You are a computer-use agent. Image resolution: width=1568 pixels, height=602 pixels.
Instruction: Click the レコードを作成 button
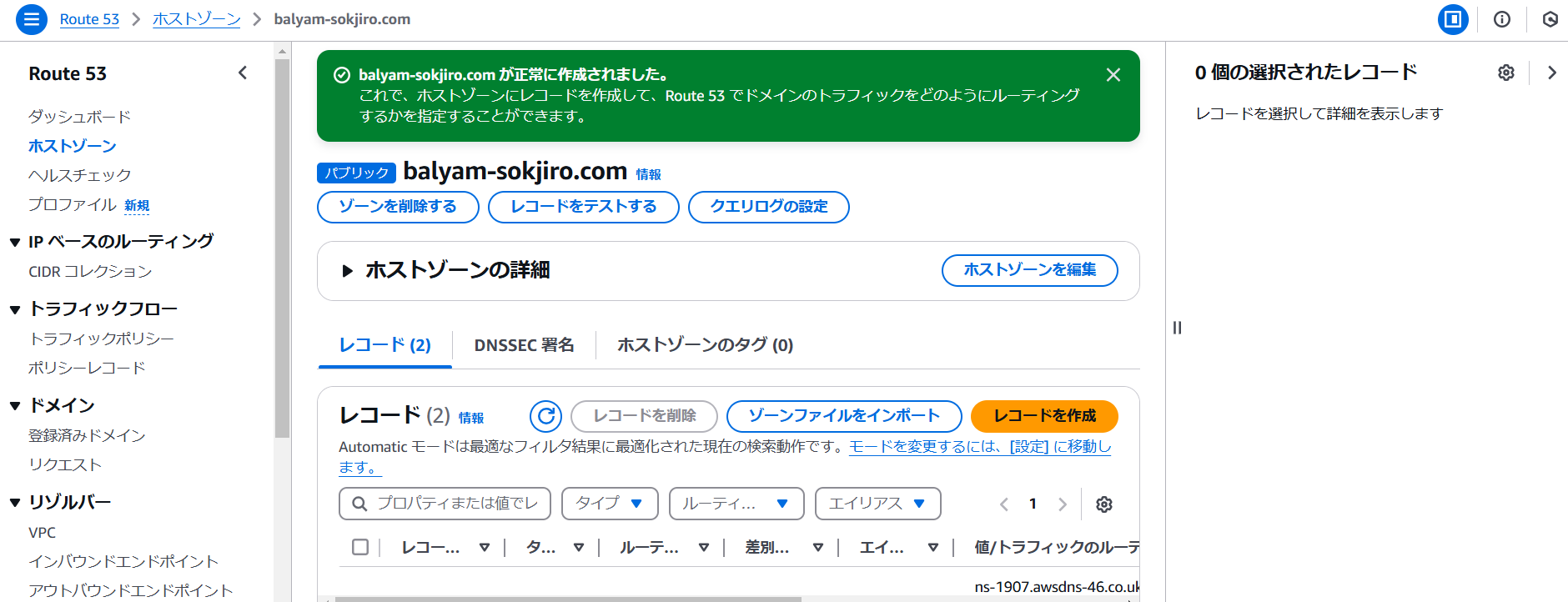point(1044,416)
